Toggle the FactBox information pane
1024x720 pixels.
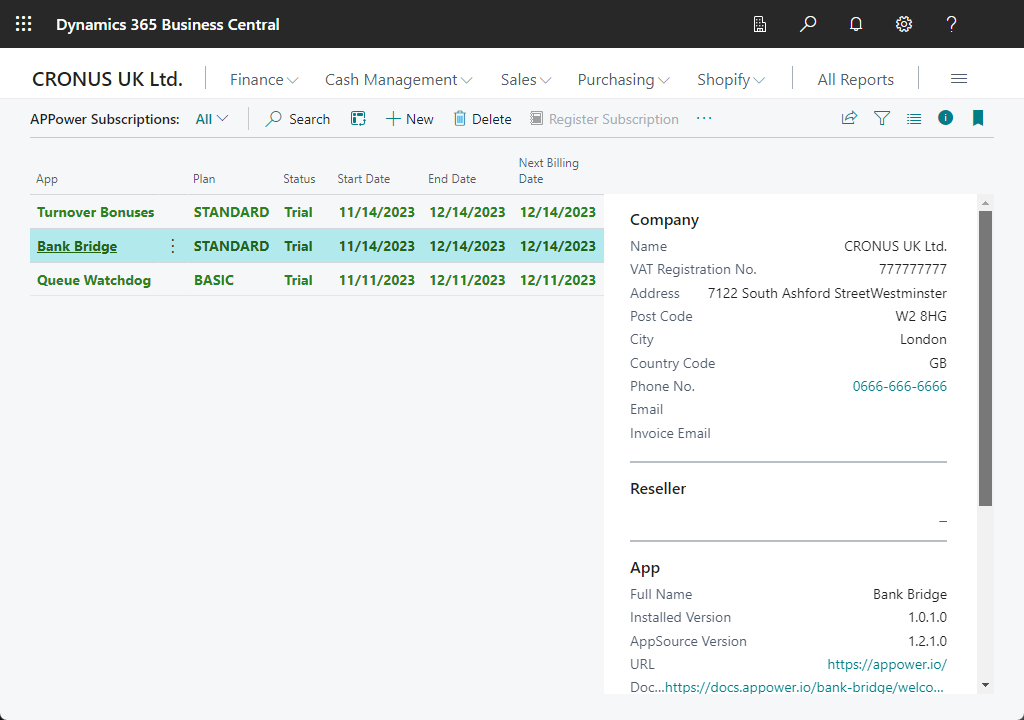[946, 118]
